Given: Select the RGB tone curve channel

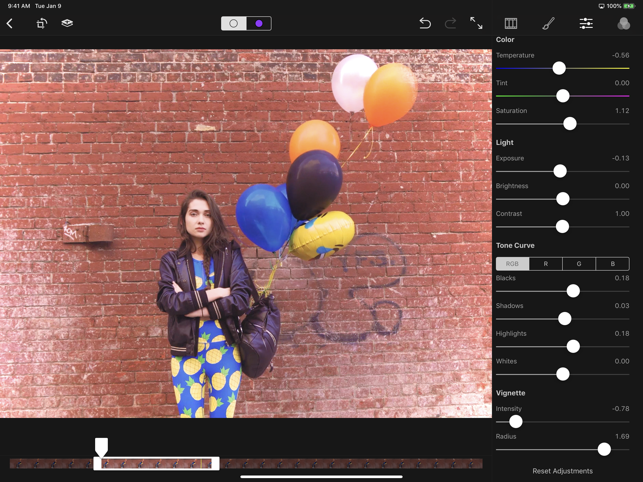Looking at the screenshot, I should coord(512,264).
